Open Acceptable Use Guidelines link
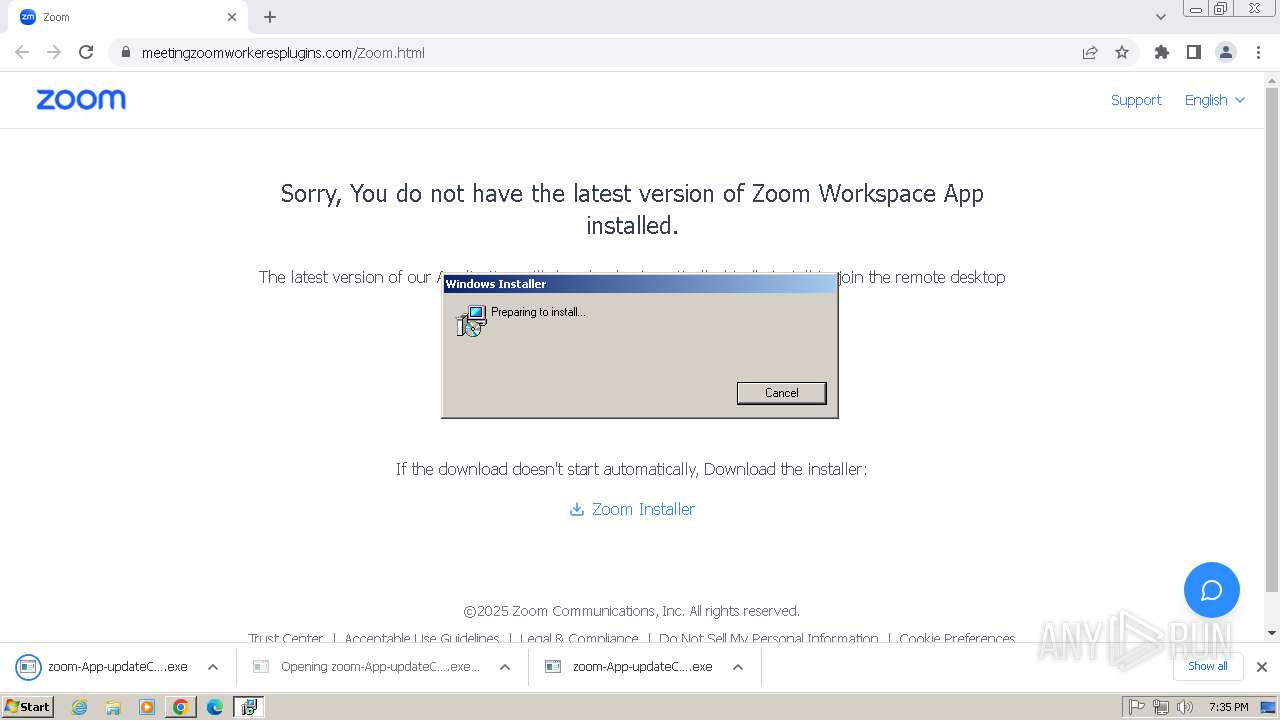 click(x=422, y=638)
